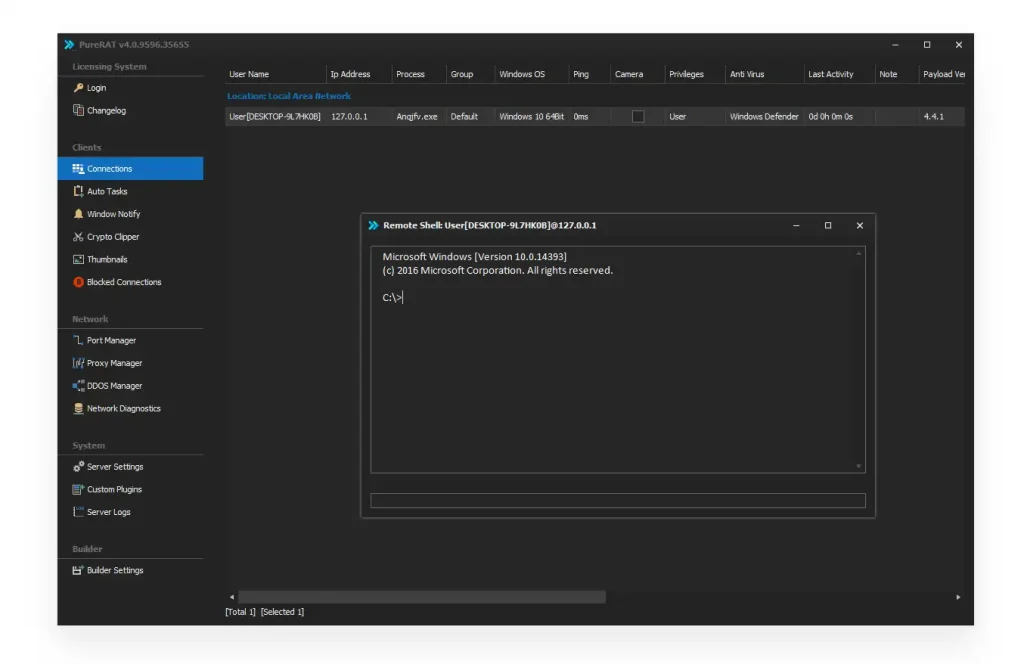The height and width of the screenshot is (664, 1024).
Task: Click the Network Diagnostics icon
Action: pyautogui.click(x=78, y=408)
